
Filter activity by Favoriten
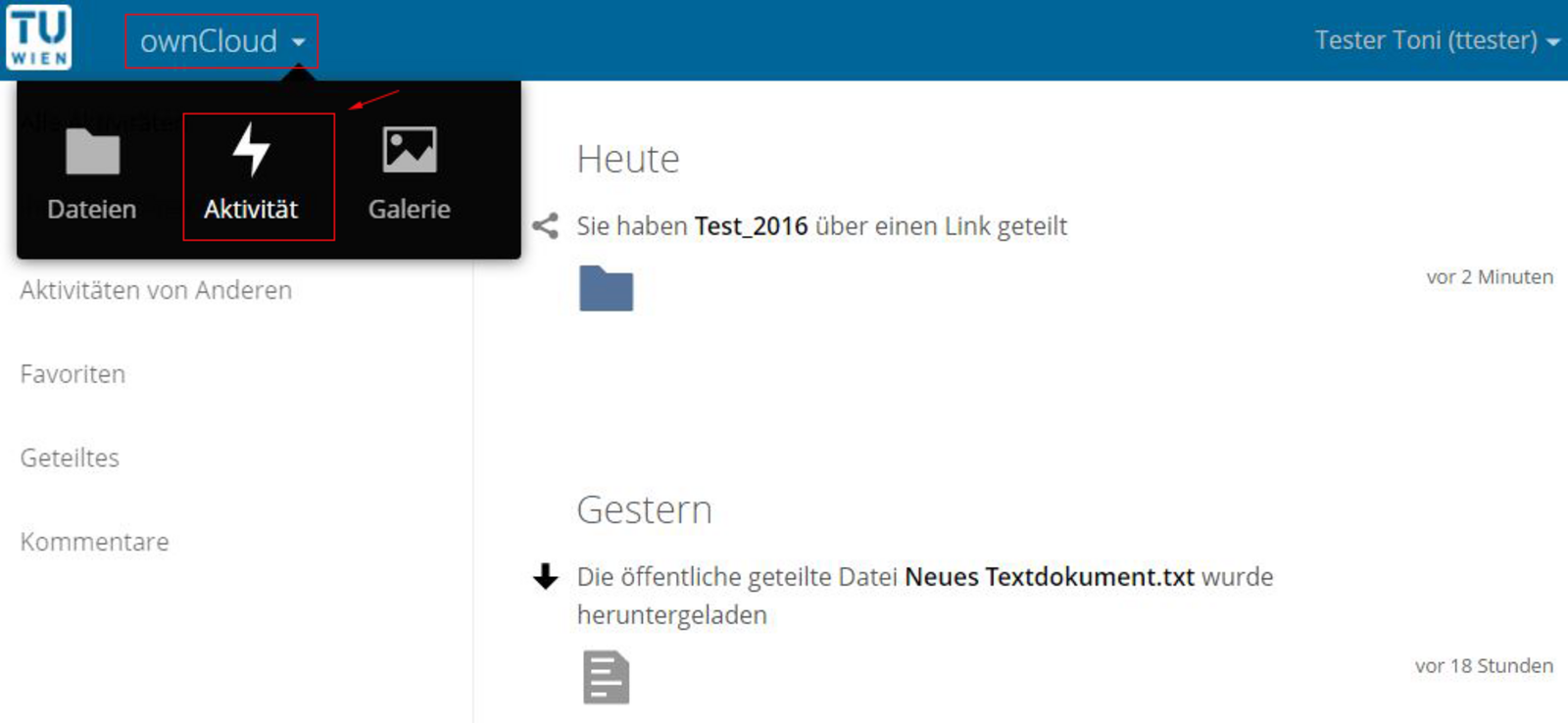point(73,374)
